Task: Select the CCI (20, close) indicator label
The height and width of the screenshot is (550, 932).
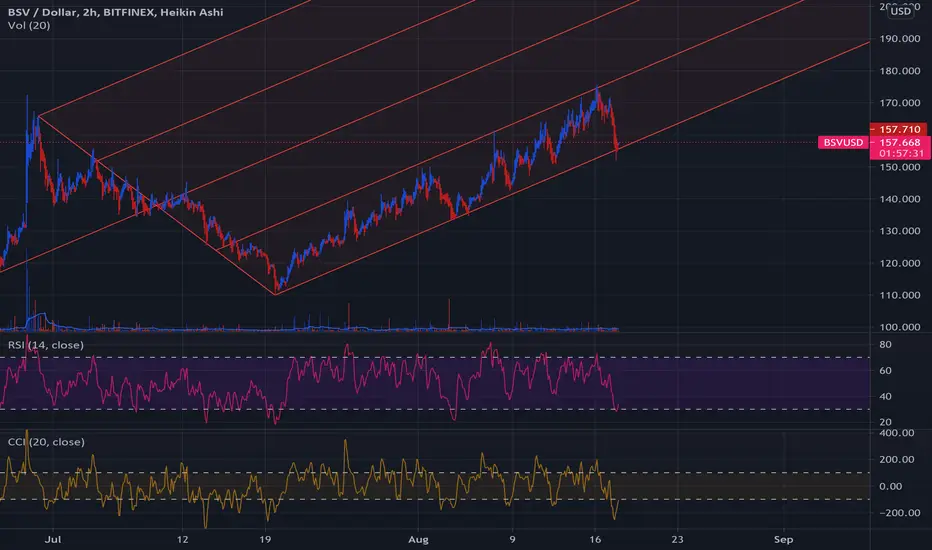Action: [x=46, y=442]
